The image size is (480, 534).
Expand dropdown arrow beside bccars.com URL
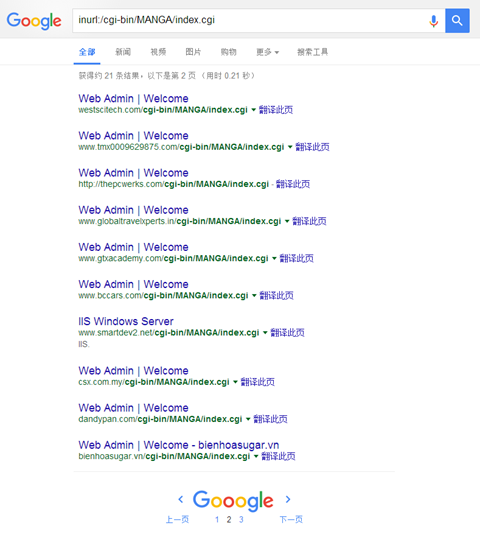[x=254, y=295]
